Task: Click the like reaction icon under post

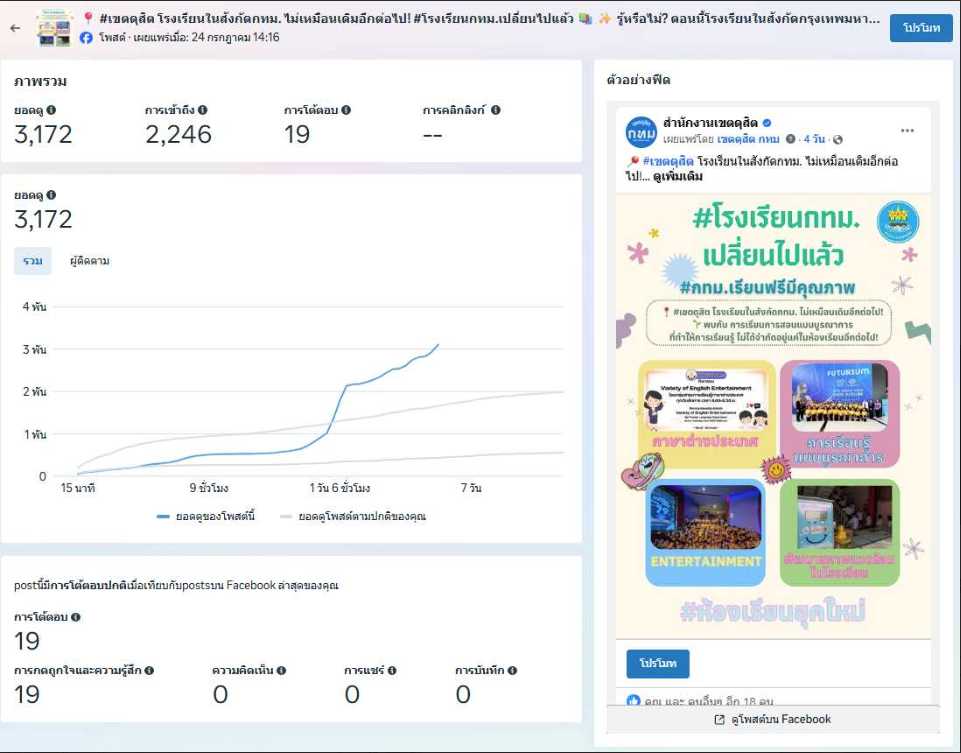Action: pyautogui.click(x=634, y=700)
